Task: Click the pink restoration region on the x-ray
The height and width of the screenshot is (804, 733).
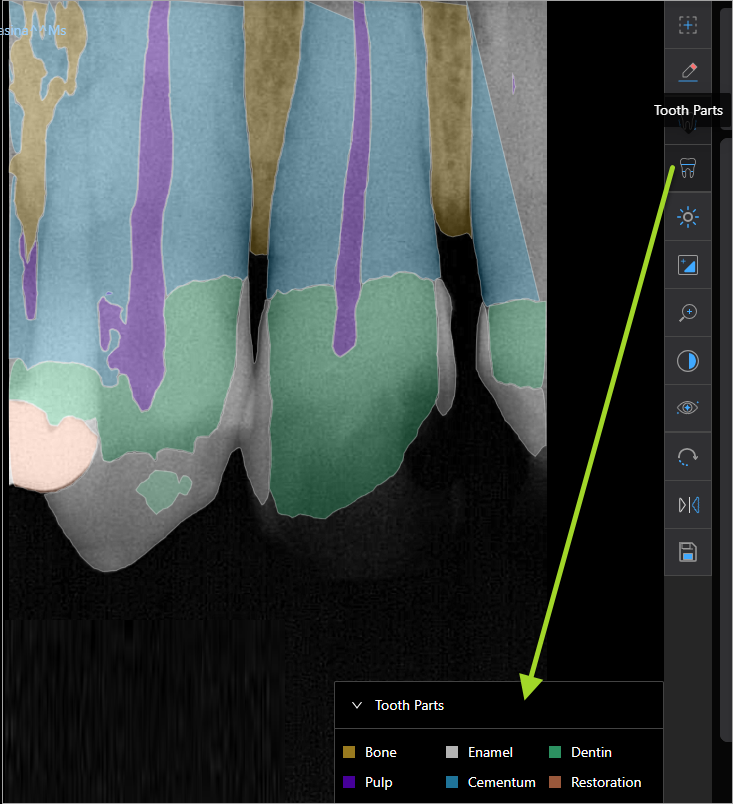Action: click(48, 445)
